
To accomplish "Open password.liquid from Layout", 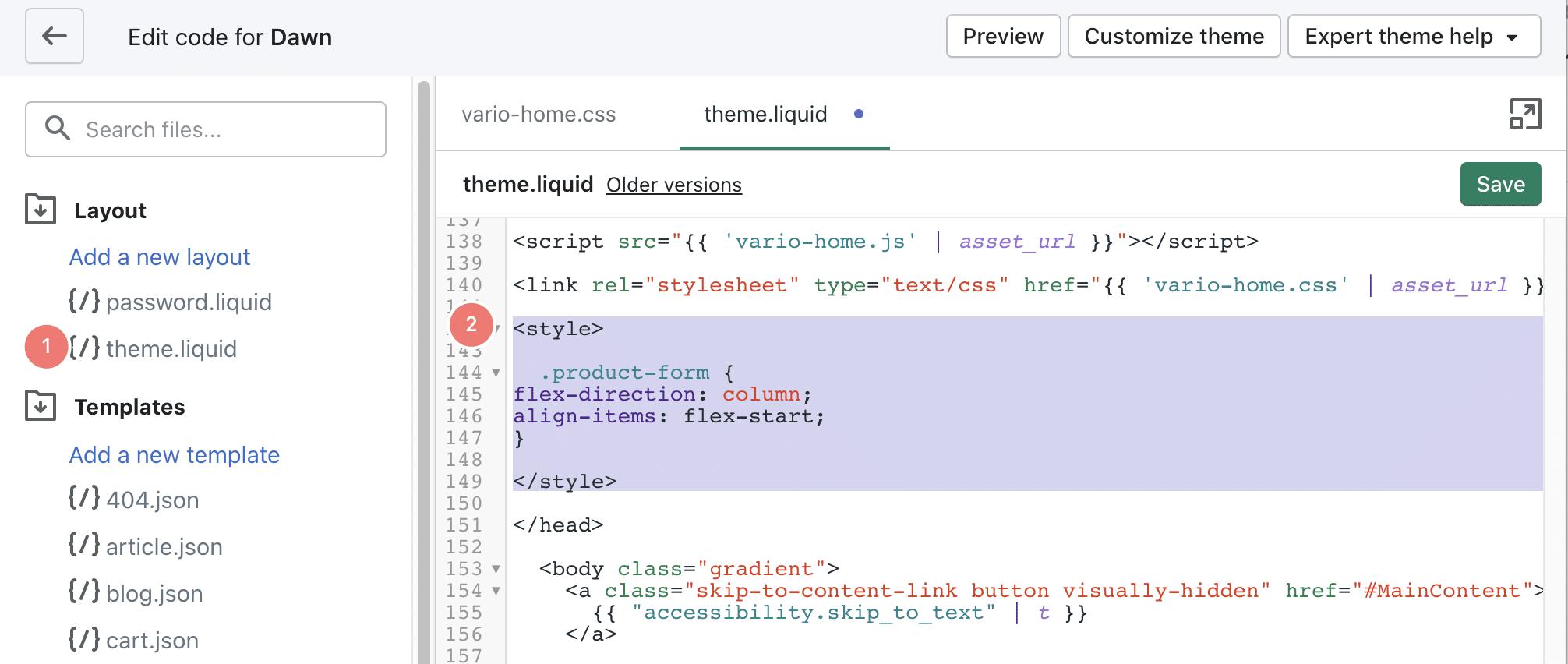I will point(189,302).
